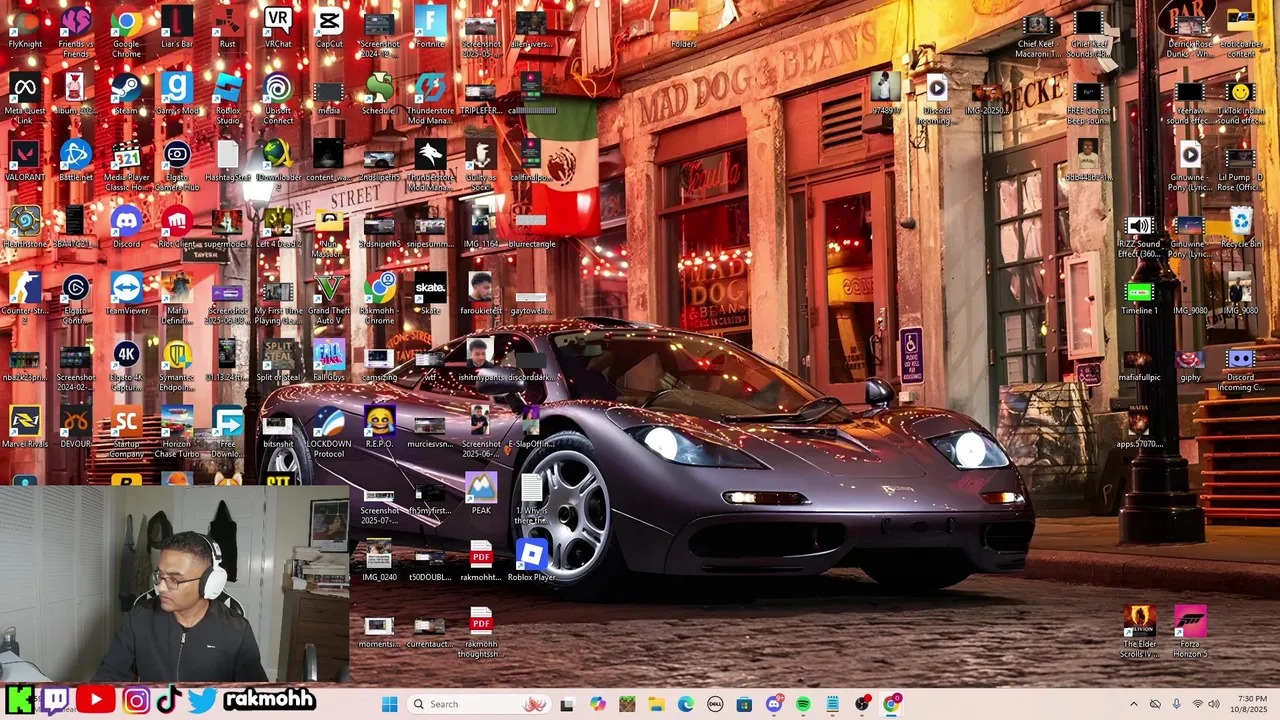Image resolution: width=1280 pixels, height=720 pixels.
Task: Open the Ubisoft Connect shortcut
Action: click(x=278, y=98)
